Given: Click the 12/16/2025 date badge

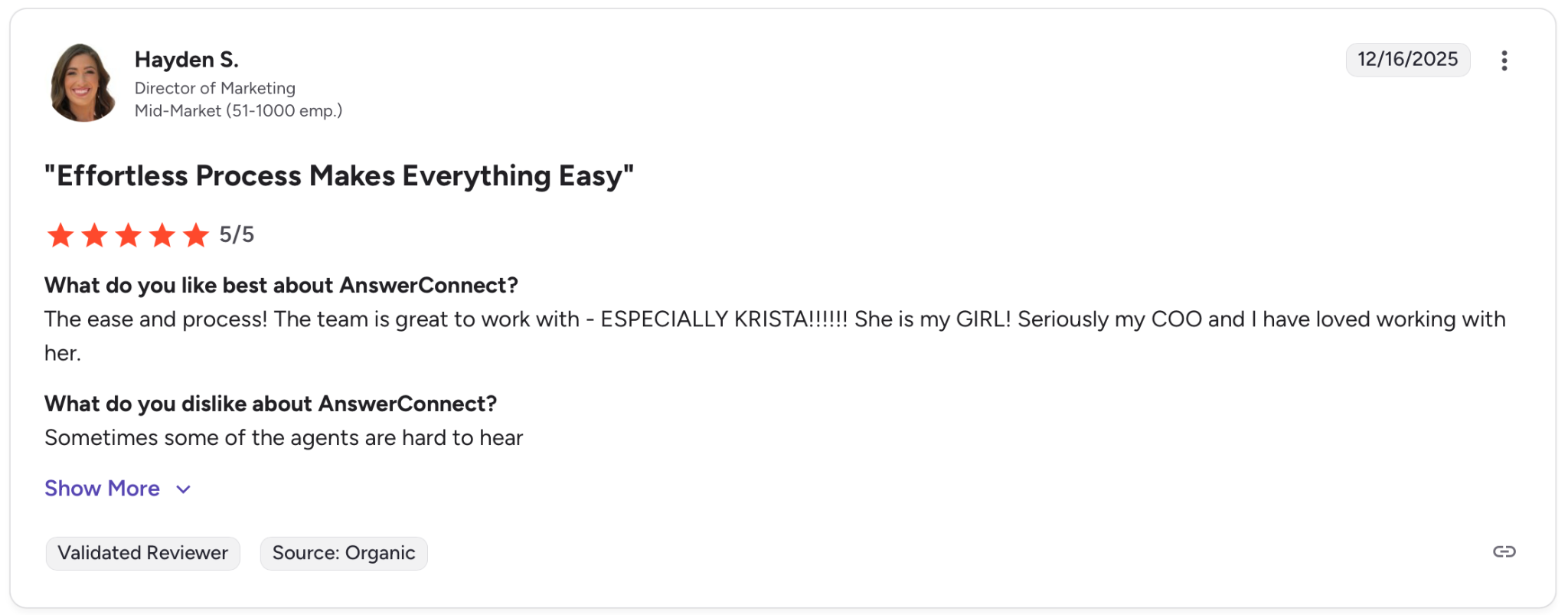Looking at the screenshot, I should (x=1407, y=60).
